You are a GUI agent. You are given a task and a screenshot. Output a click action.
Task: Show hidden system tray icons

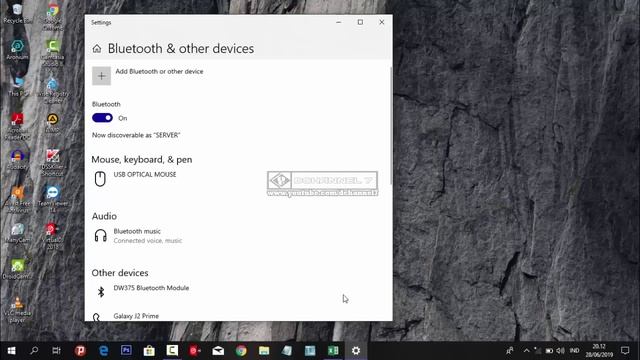point(527,351)
